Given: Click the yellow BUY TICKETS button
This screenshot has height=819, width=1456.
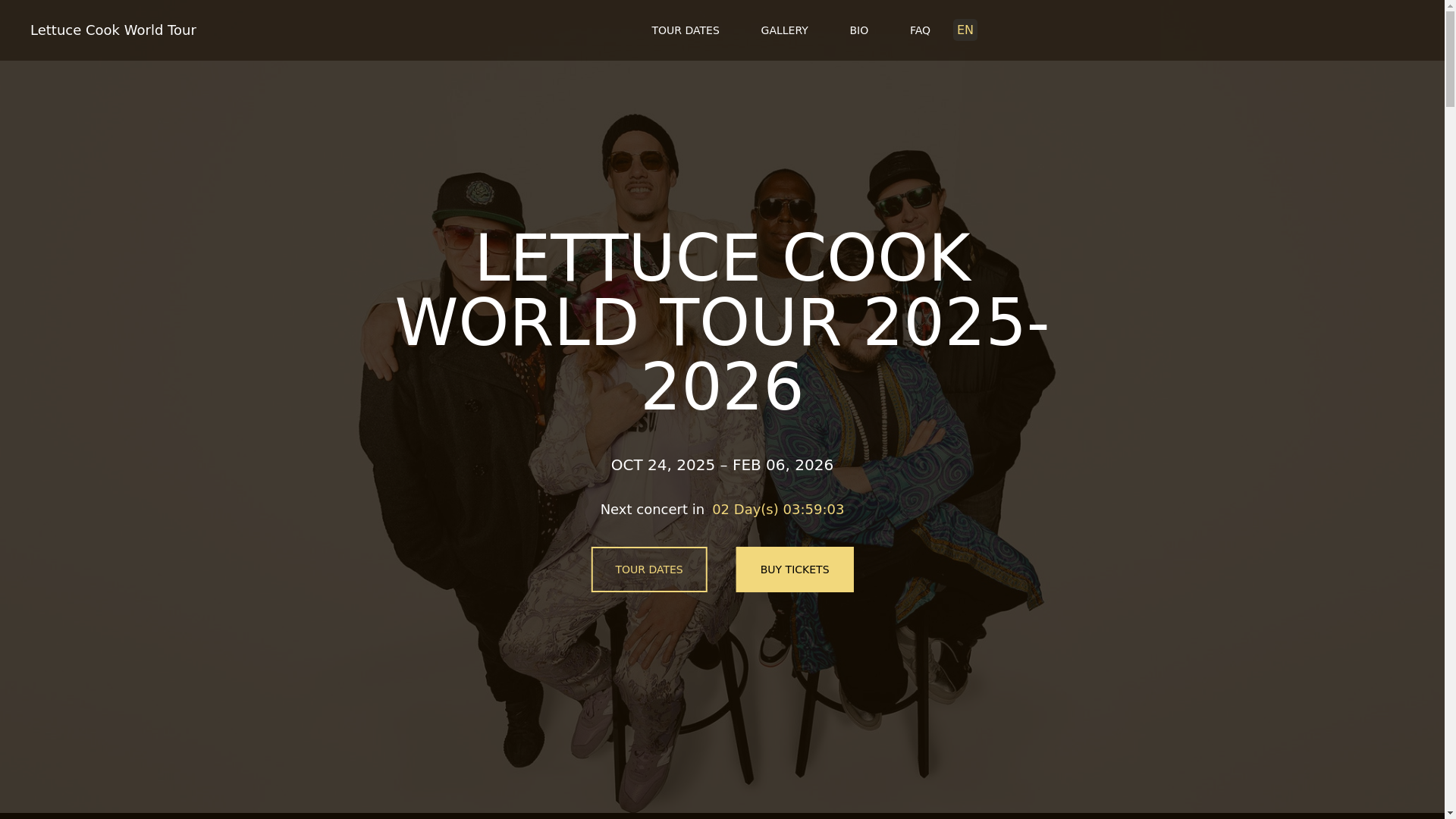Looking at the screenshot, I should tap(795, 570).
